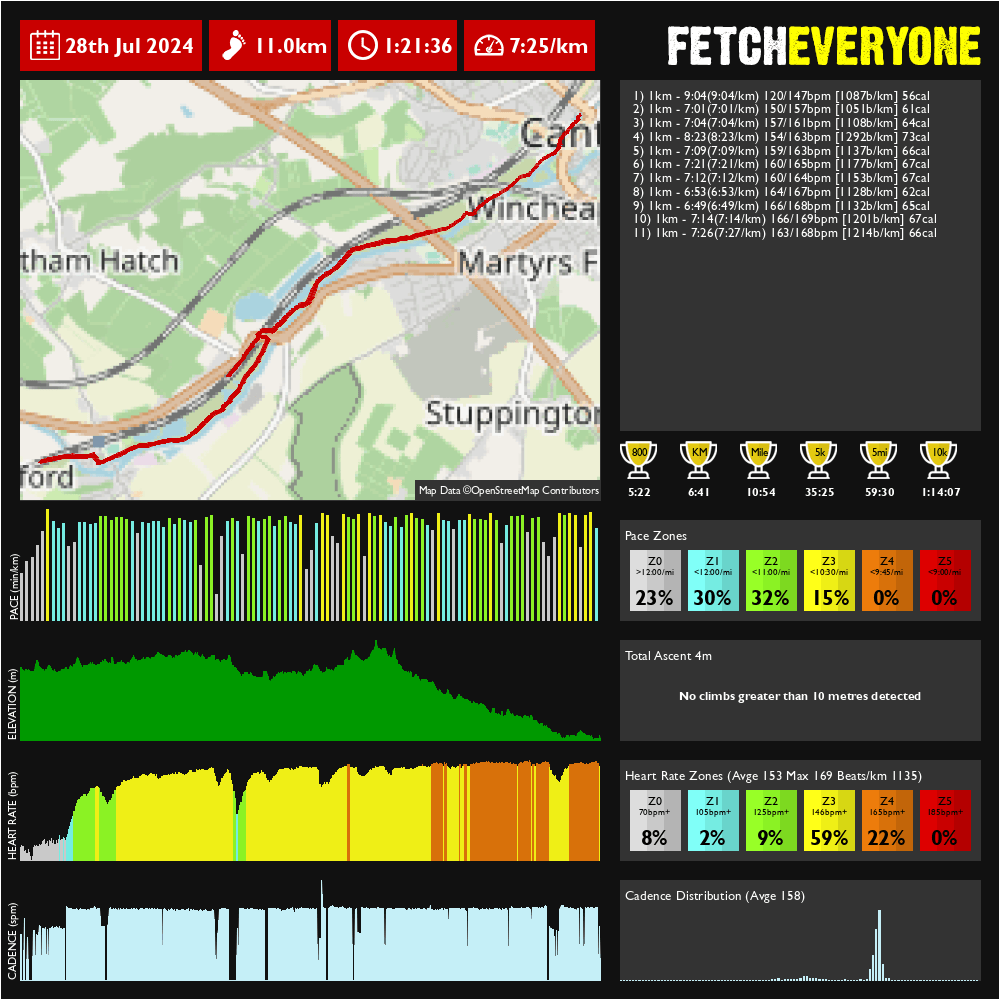This screenshot has width=1000, height=1000.
Task: Click the calendar icon beside the date
Action: (45, 46)
